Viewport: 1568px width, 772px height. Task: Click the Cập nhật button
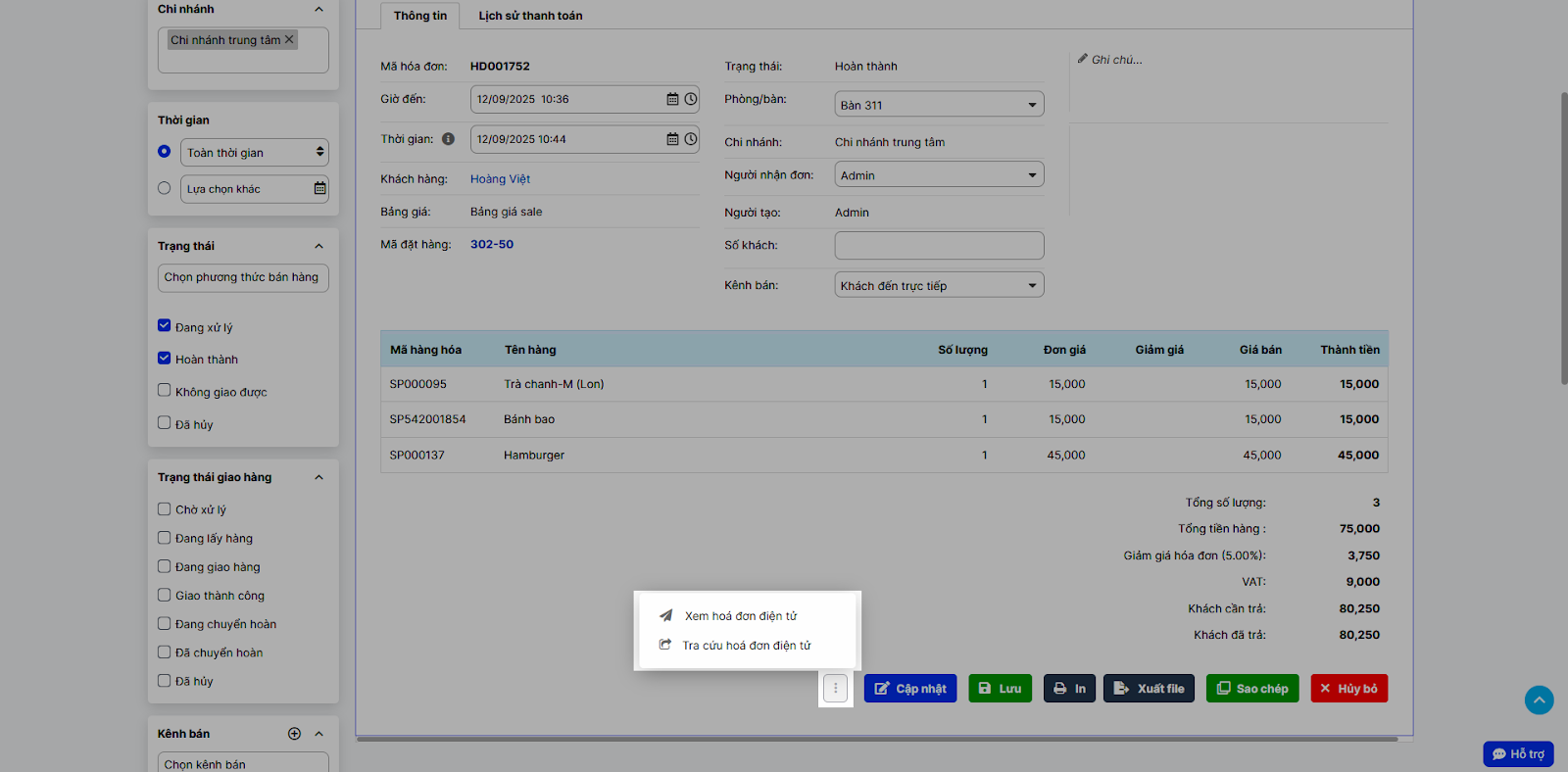910,689
